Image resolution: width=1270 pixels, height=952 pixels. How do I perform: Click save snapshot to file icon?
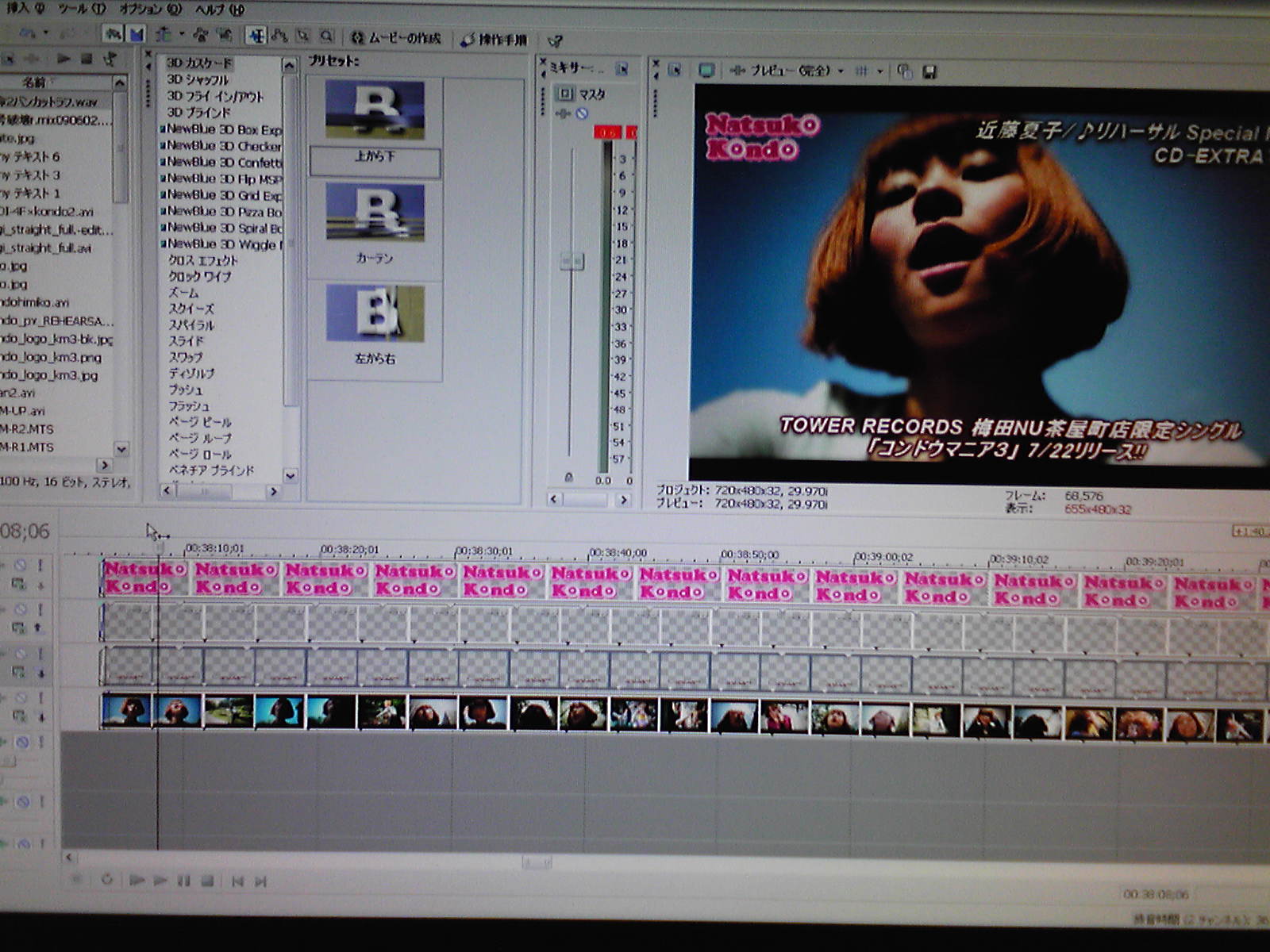tap(929, 72)
